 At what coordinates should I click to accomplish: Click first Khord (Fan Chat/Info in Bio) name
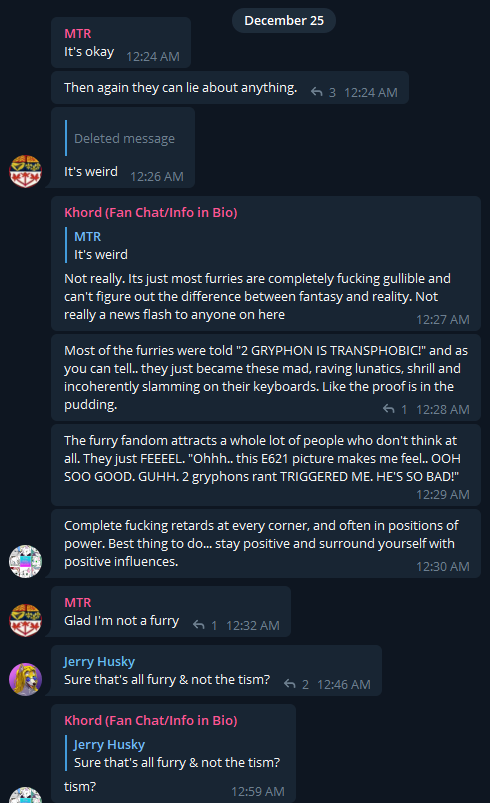tap(151, 213)
